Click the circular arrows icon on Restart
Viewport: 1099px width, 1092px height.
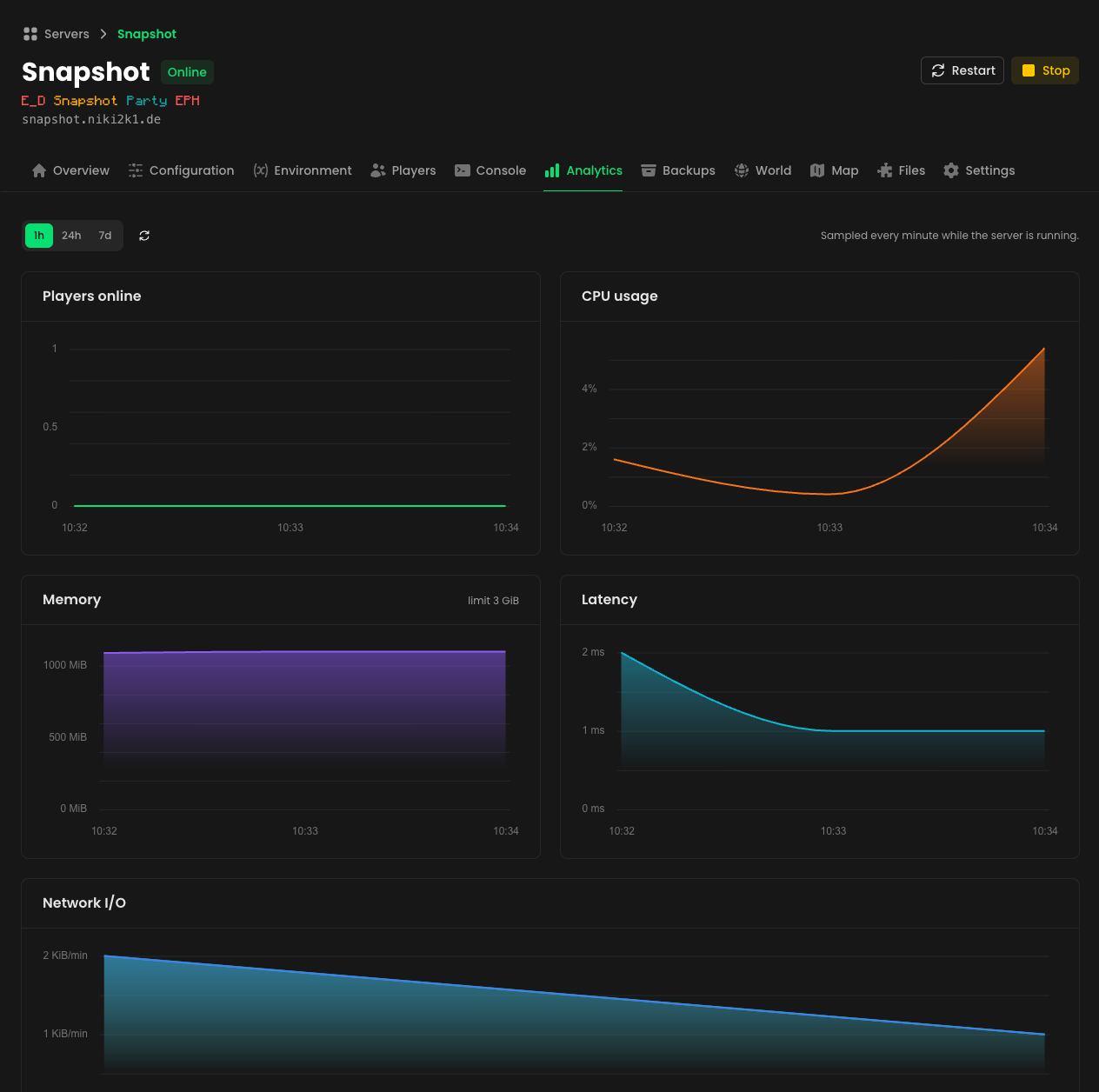point(938,70)
